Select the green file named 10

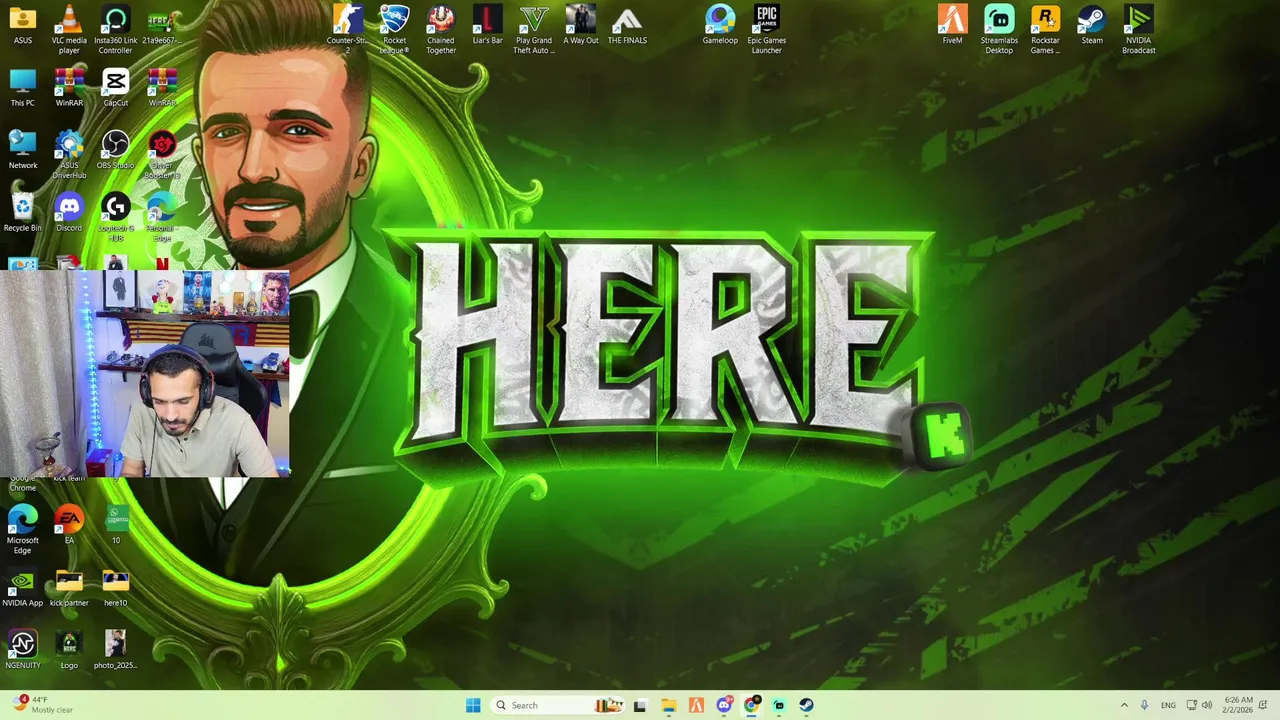pyautogui.click(x=115, y=525)
